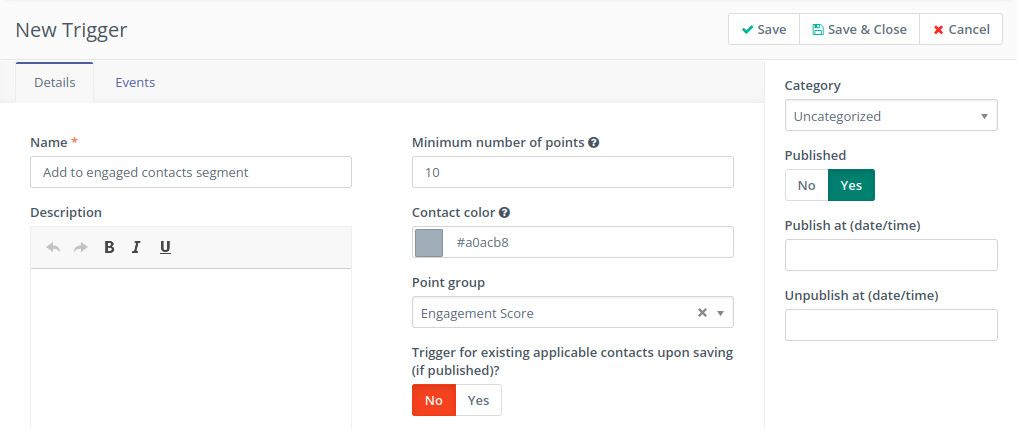Screen dimensions: 1017x429
Task: Set Published toggle to No
Action: point(807,185)
